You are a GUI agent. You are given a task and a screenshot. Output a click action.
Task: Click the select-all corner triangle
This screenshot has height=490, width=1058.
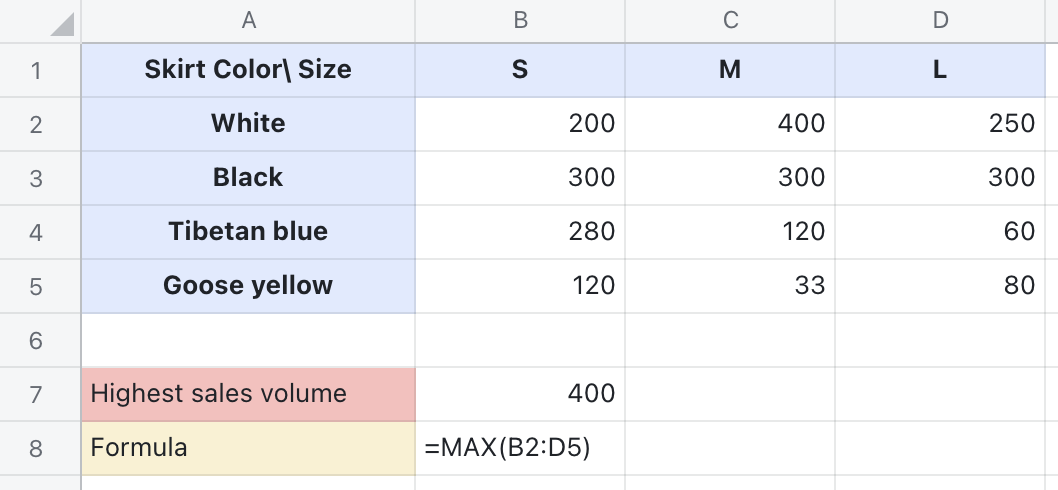pyautogui.click(x=62, y=23)
